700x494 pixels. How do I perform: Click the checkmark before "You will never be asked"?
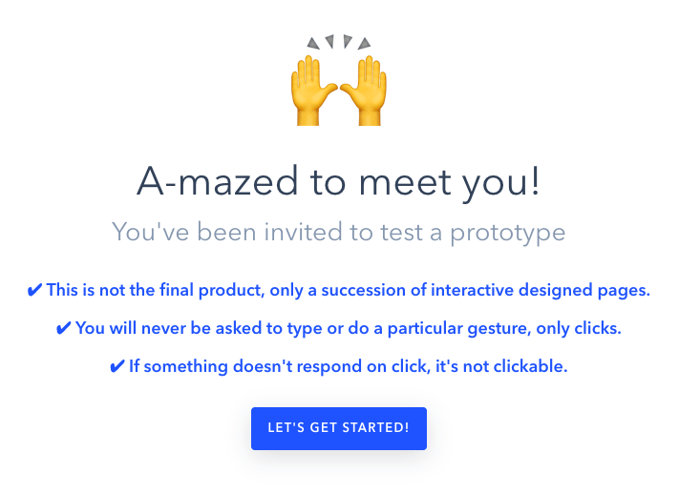(63, 329)
